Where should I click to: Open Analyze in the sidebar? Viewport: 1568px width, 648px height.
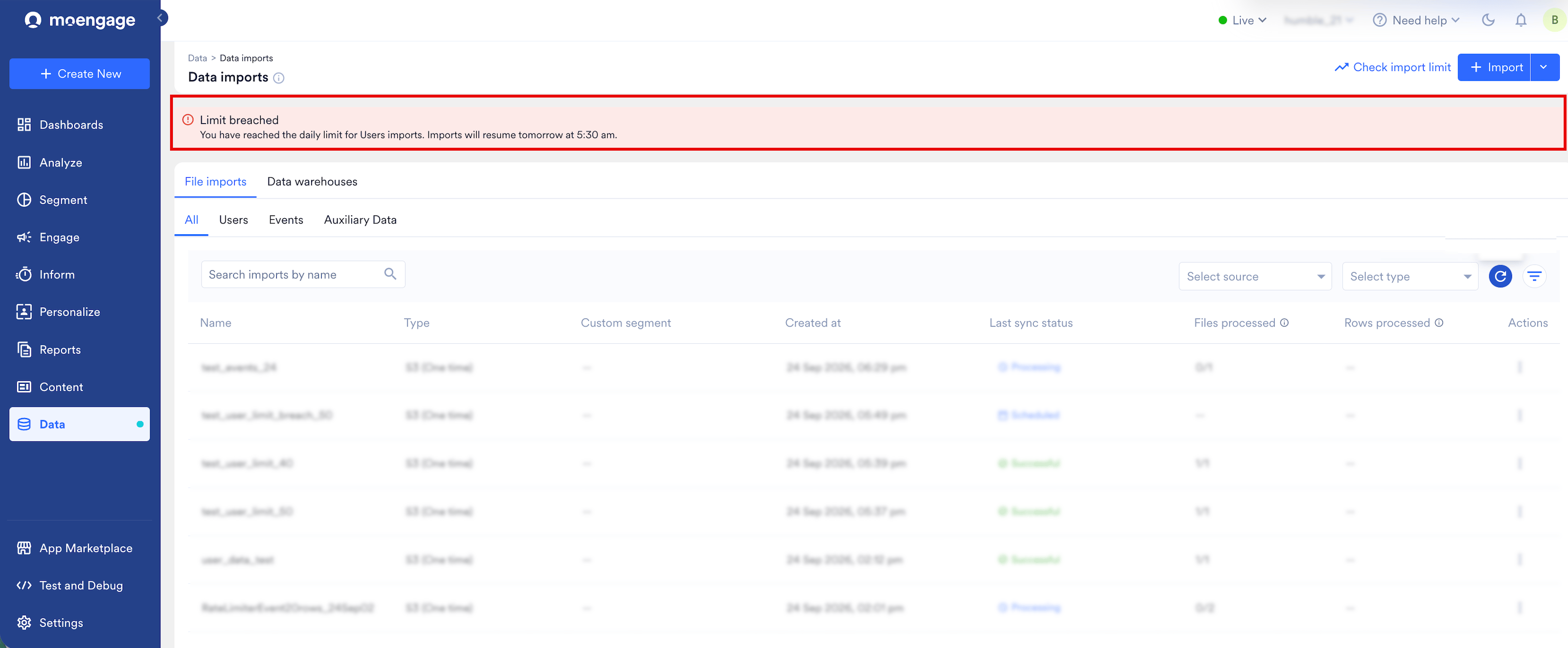click(80, 162)
